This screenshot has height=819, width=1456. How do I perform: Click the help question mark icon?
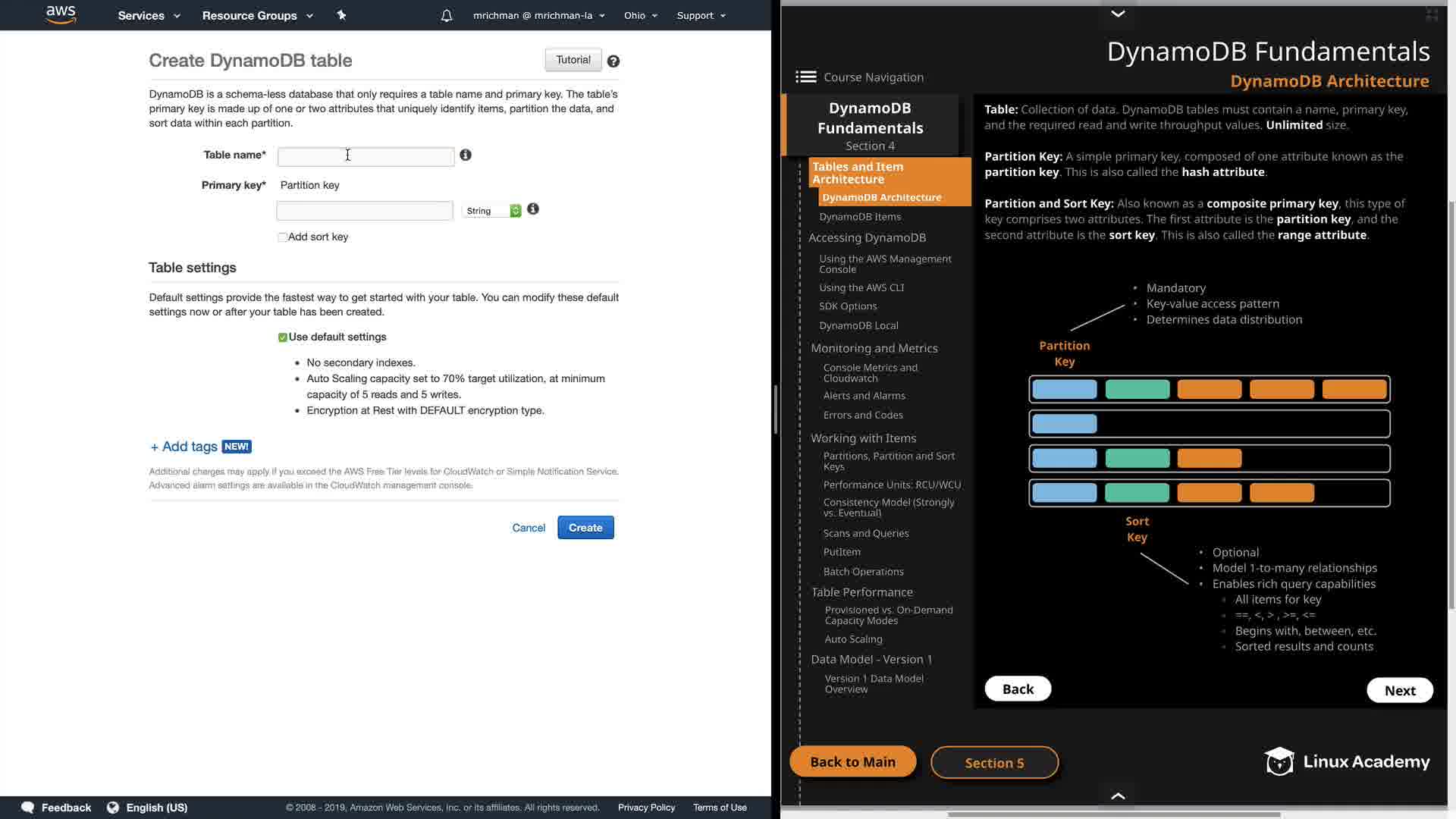click(613, 61)
